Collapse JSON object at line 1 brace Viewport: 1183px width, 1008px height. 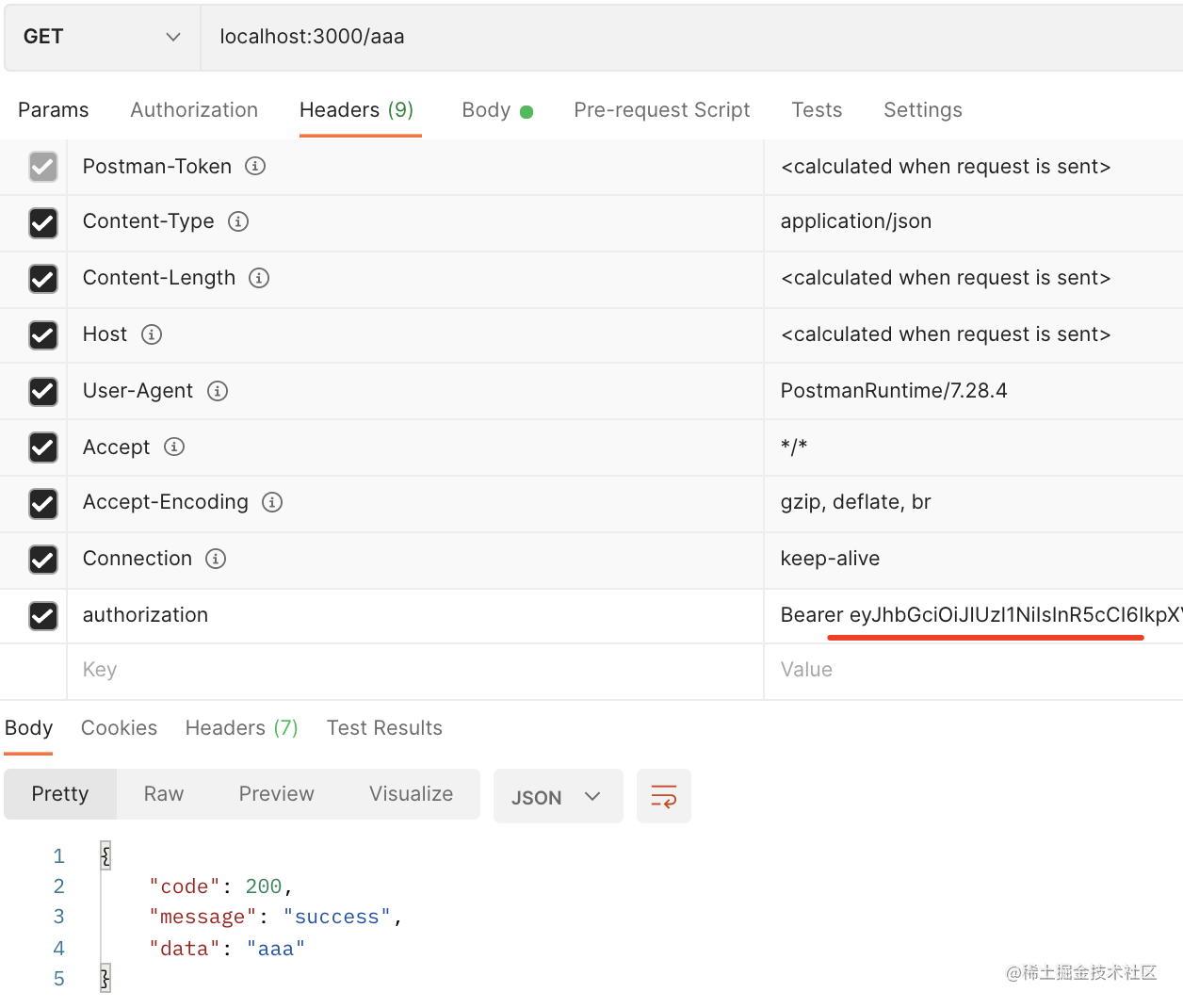click(105, 855)
